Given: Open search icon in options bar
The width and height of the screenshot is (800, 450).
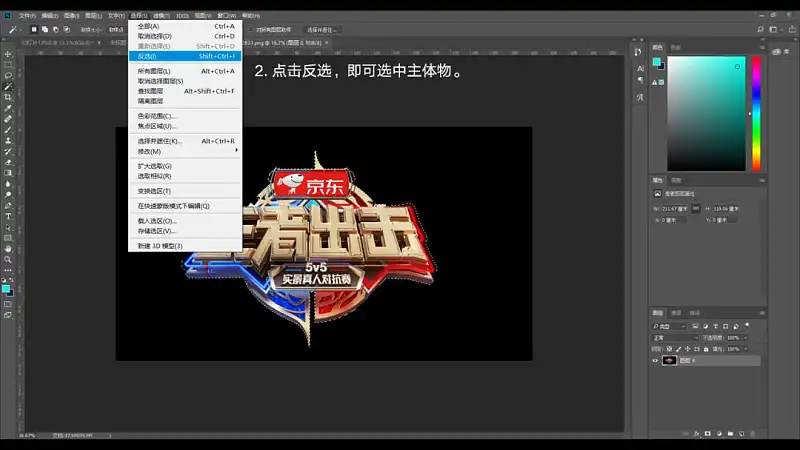Looking at the screenshot, I should [760, 30].
